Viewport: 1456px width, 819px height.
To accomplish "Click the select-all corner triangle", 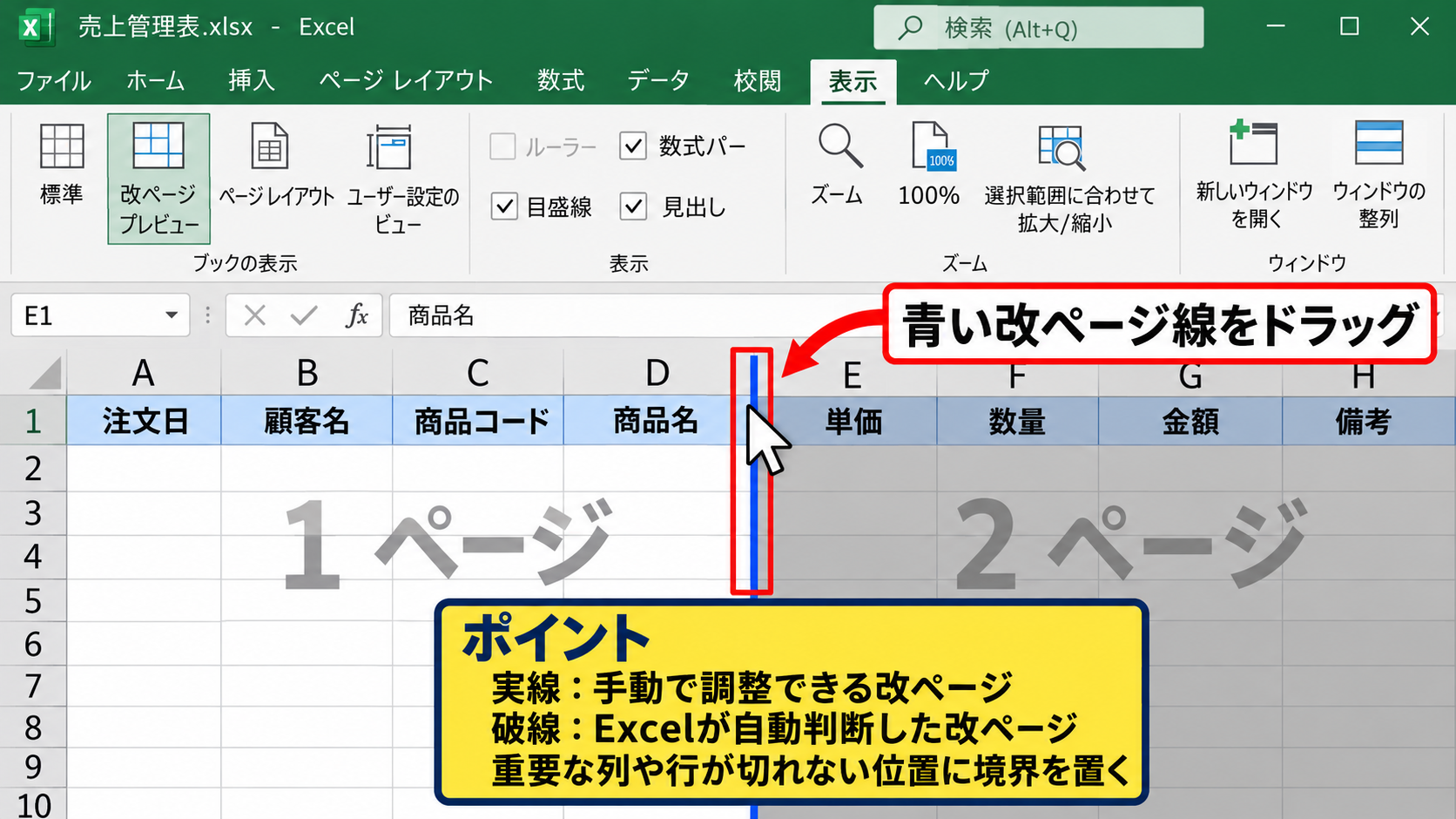I will coord(46,373).
